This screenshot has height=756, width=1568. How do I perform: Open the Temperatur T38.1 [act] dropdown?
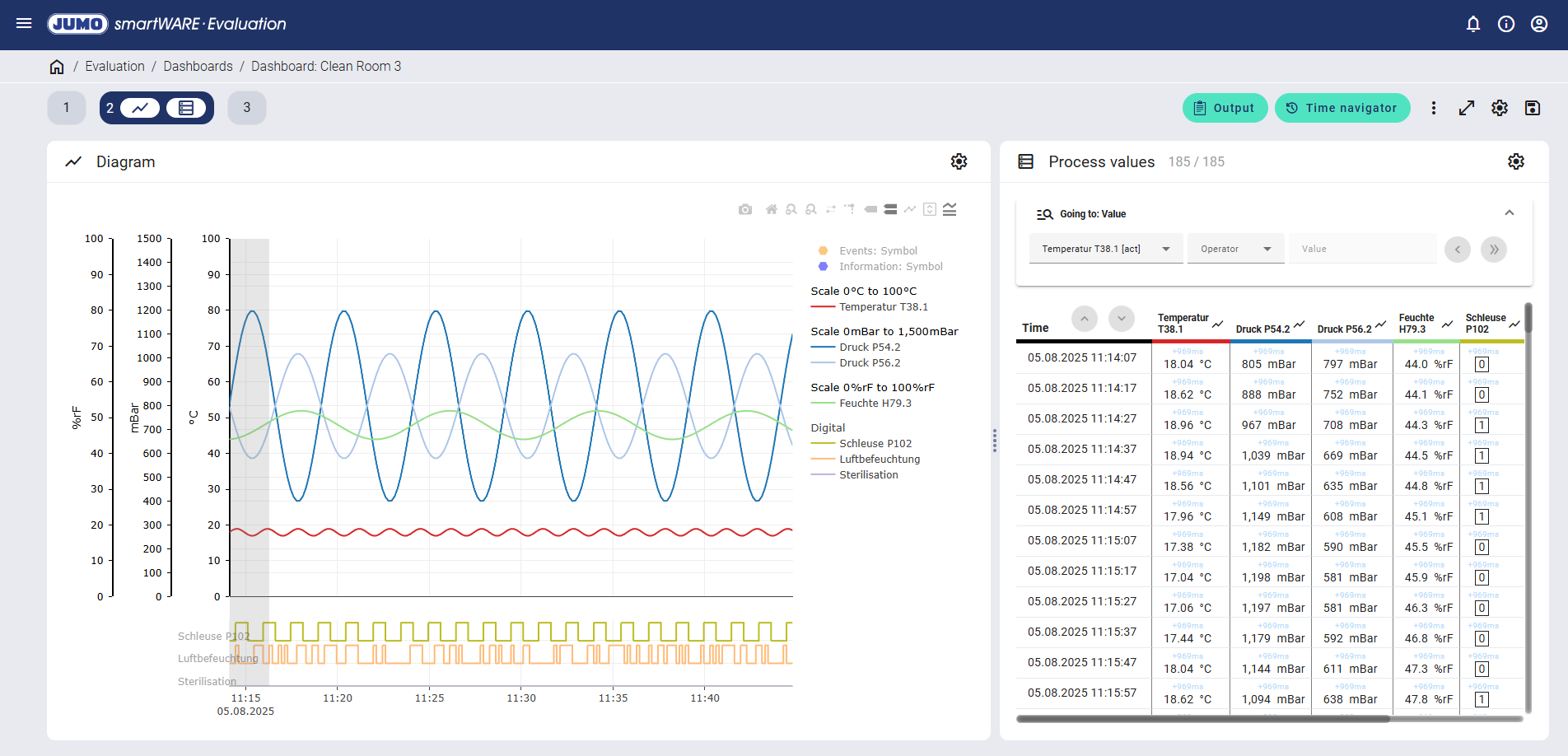point(1105,249)
